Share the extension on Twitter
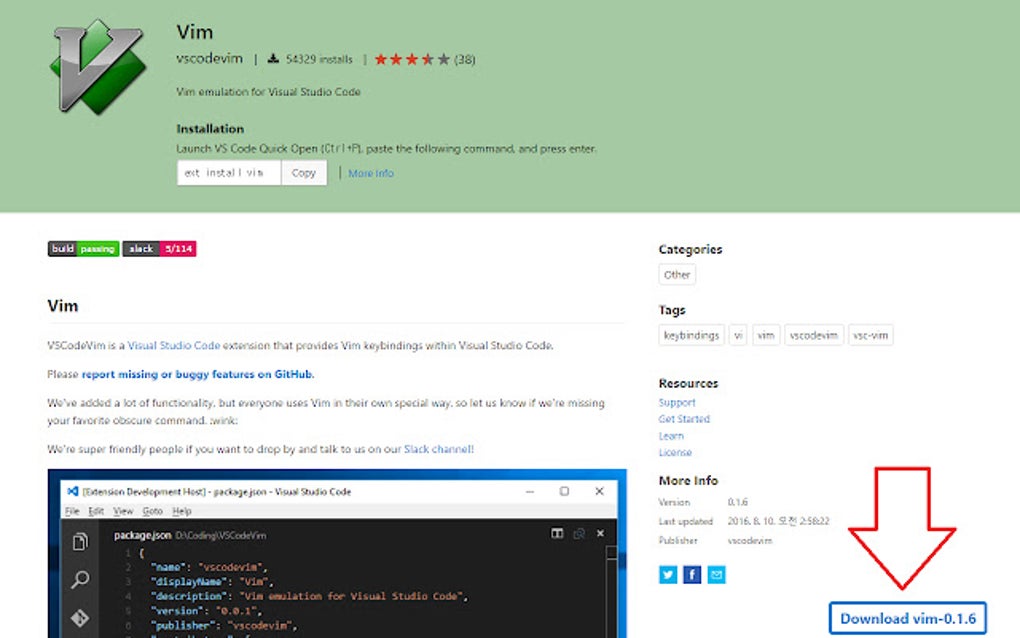1020x638 pixels. [x=667, y=575]
